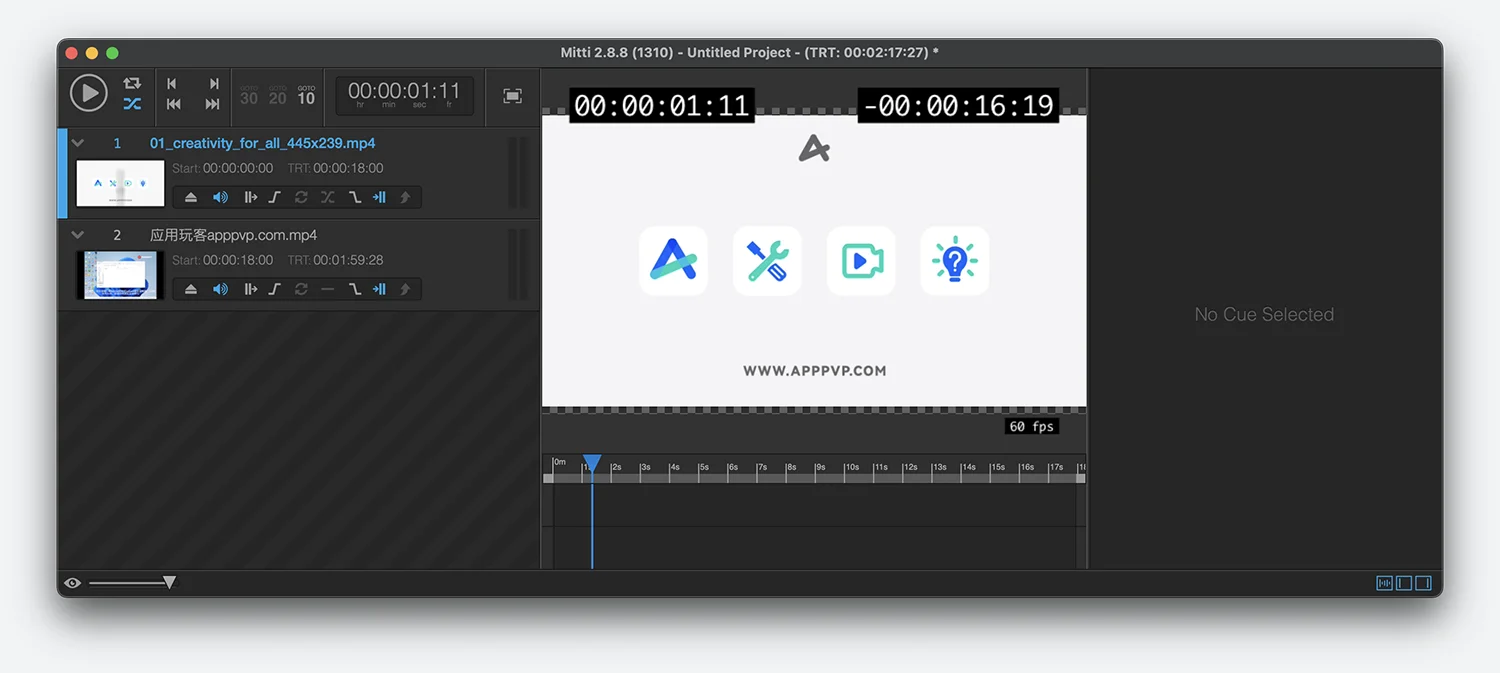Toggle the fade-in icon on cue 2

274,289
